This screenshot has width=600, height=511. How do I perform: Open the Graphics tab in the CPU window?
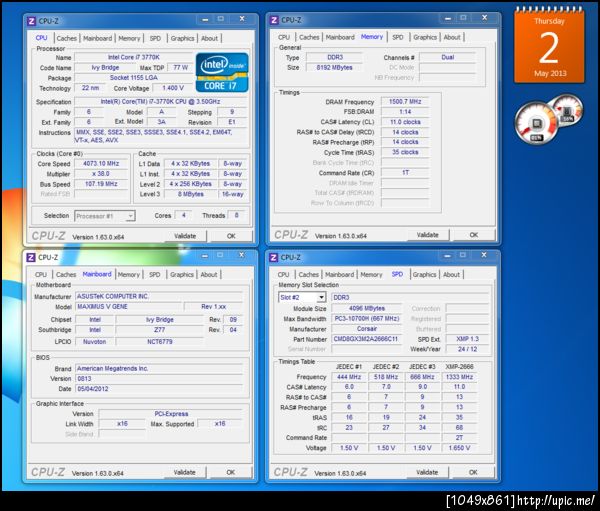pyautogui.click(x=182, y=38)
